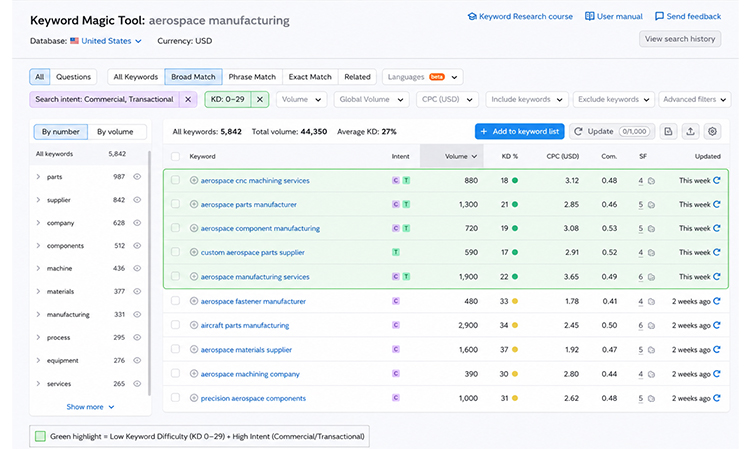The image size is (750, 450).
Task: Open Exclude keywords dropdown
Action: click(613, 99)
